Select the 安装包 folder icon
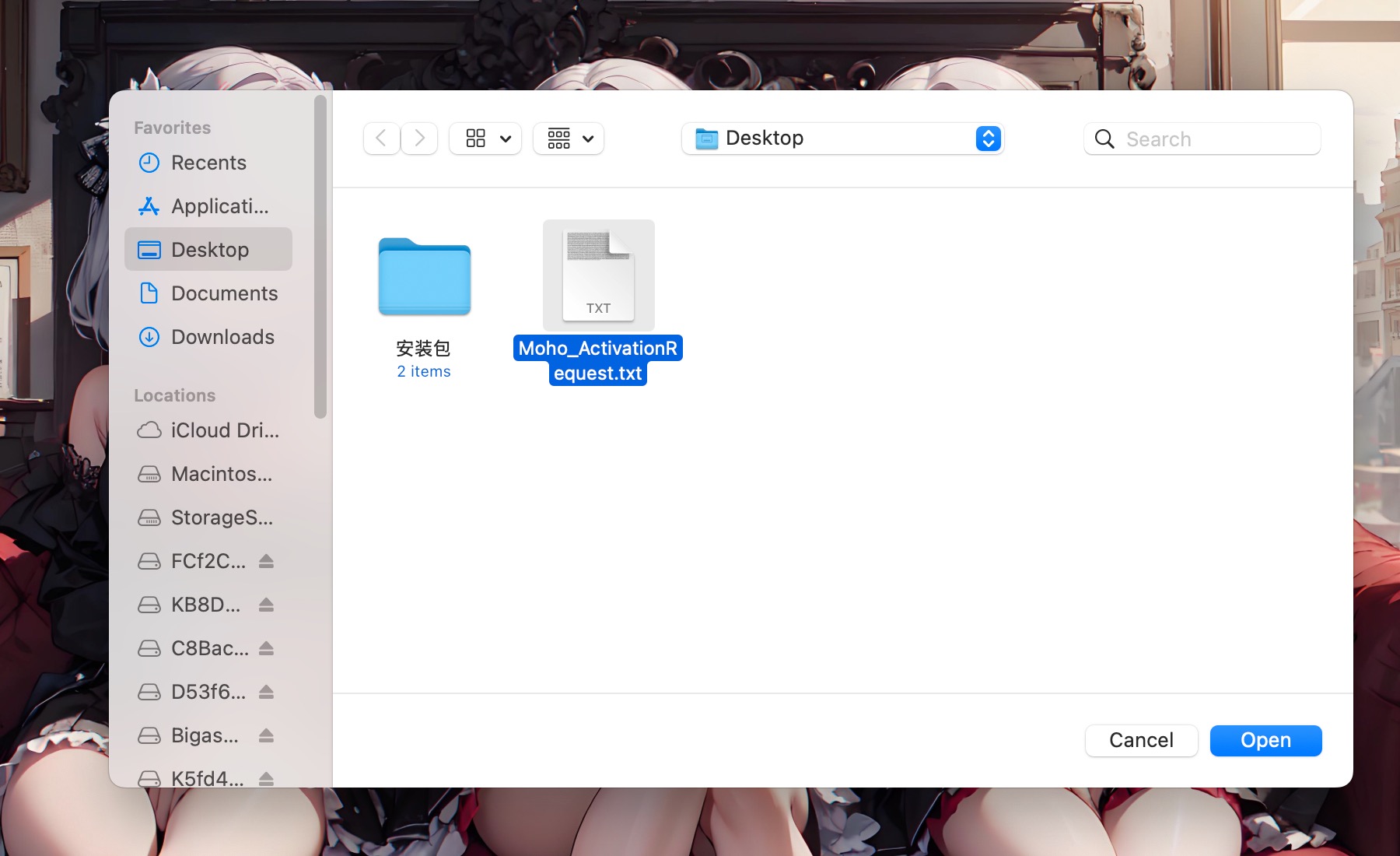This screenshot has height=856, width=1400. 424,278
